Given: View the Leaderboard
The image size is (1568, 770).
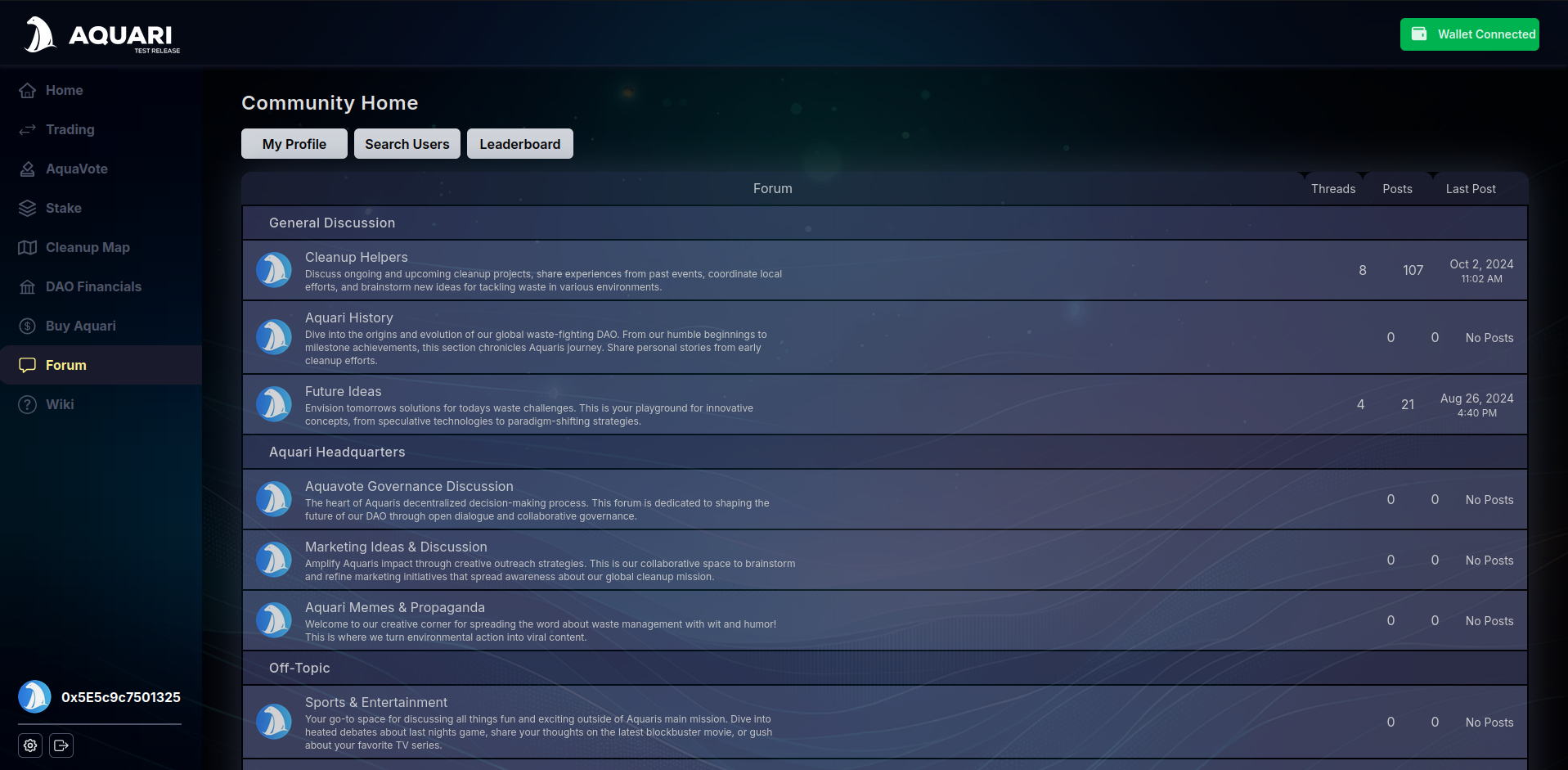Looking at the screenshot, I should click(x=520, y=144).
